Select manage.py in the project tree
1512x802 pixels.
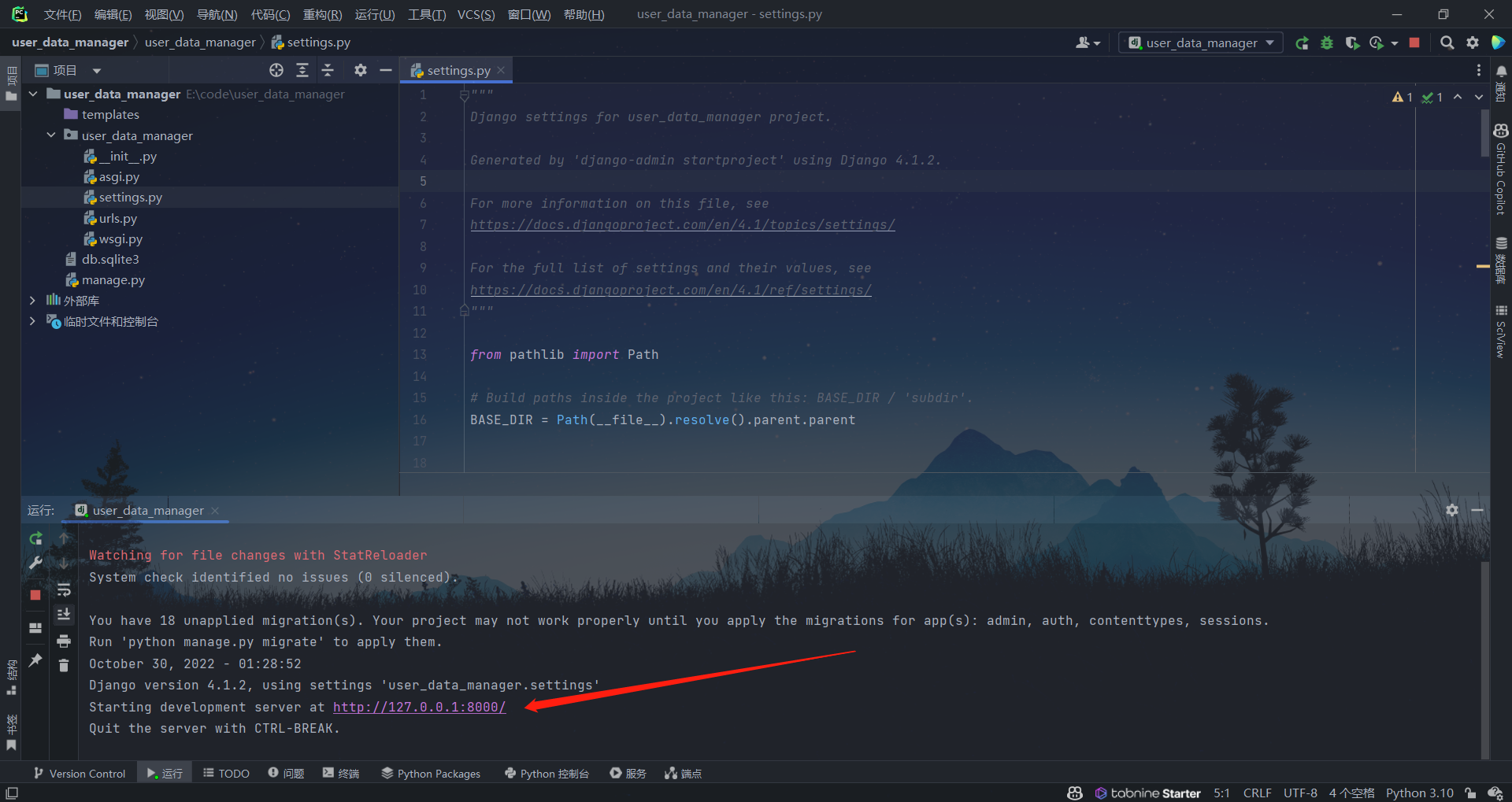click(x=113, y=279)
